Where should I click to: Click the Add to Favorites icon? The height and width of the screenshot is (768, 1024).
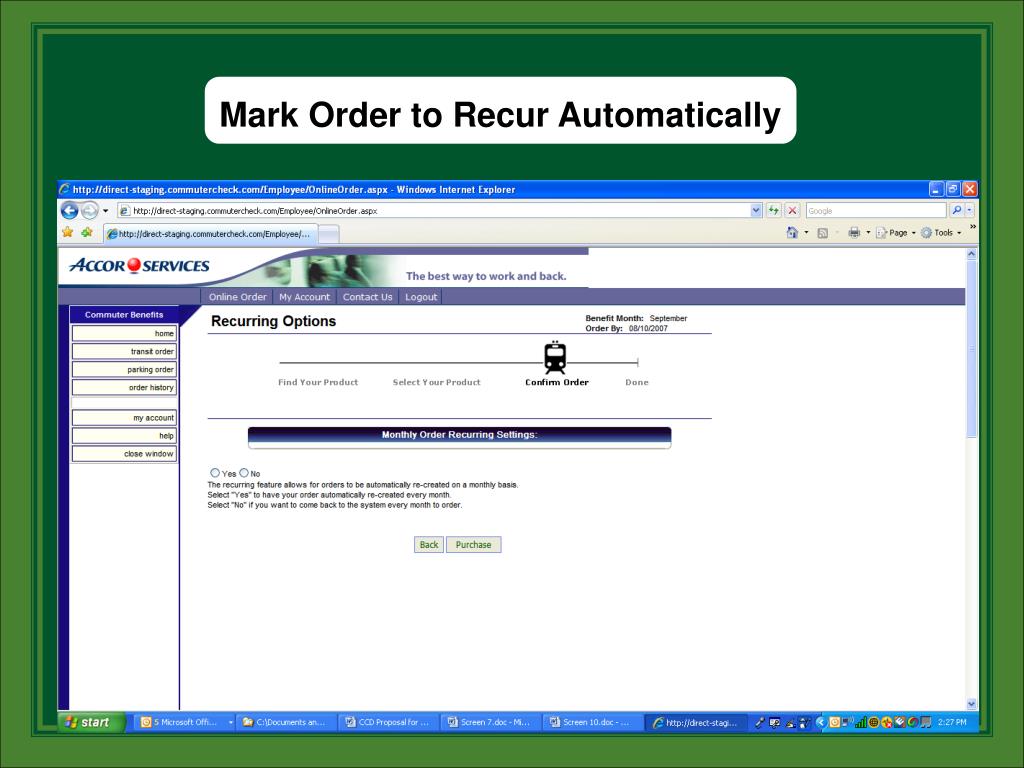[86, 233]
